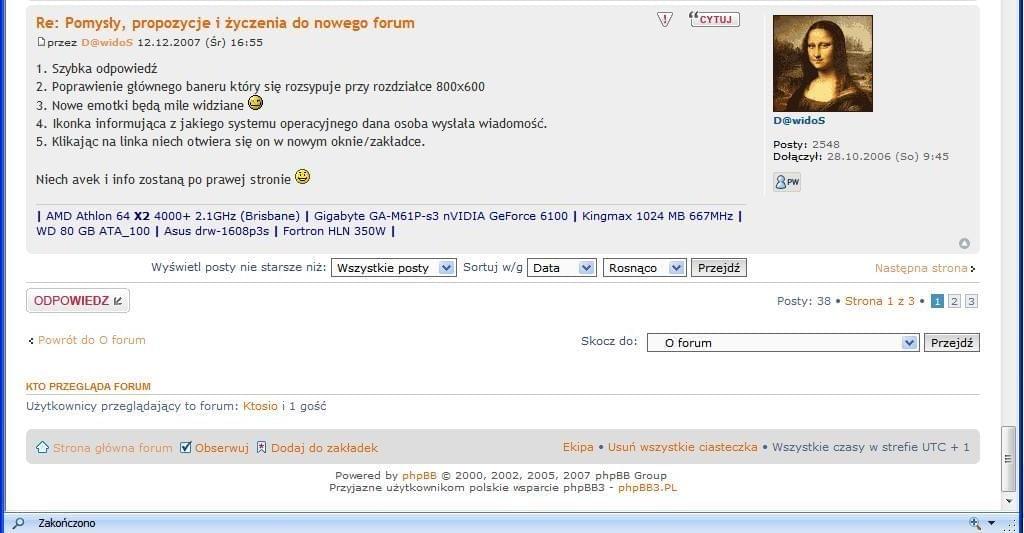Viewport: 1024px width, 533px height.
Task: Click join date '28.10.2006 (So) 9:45'
Action: (x=888, y=157)
